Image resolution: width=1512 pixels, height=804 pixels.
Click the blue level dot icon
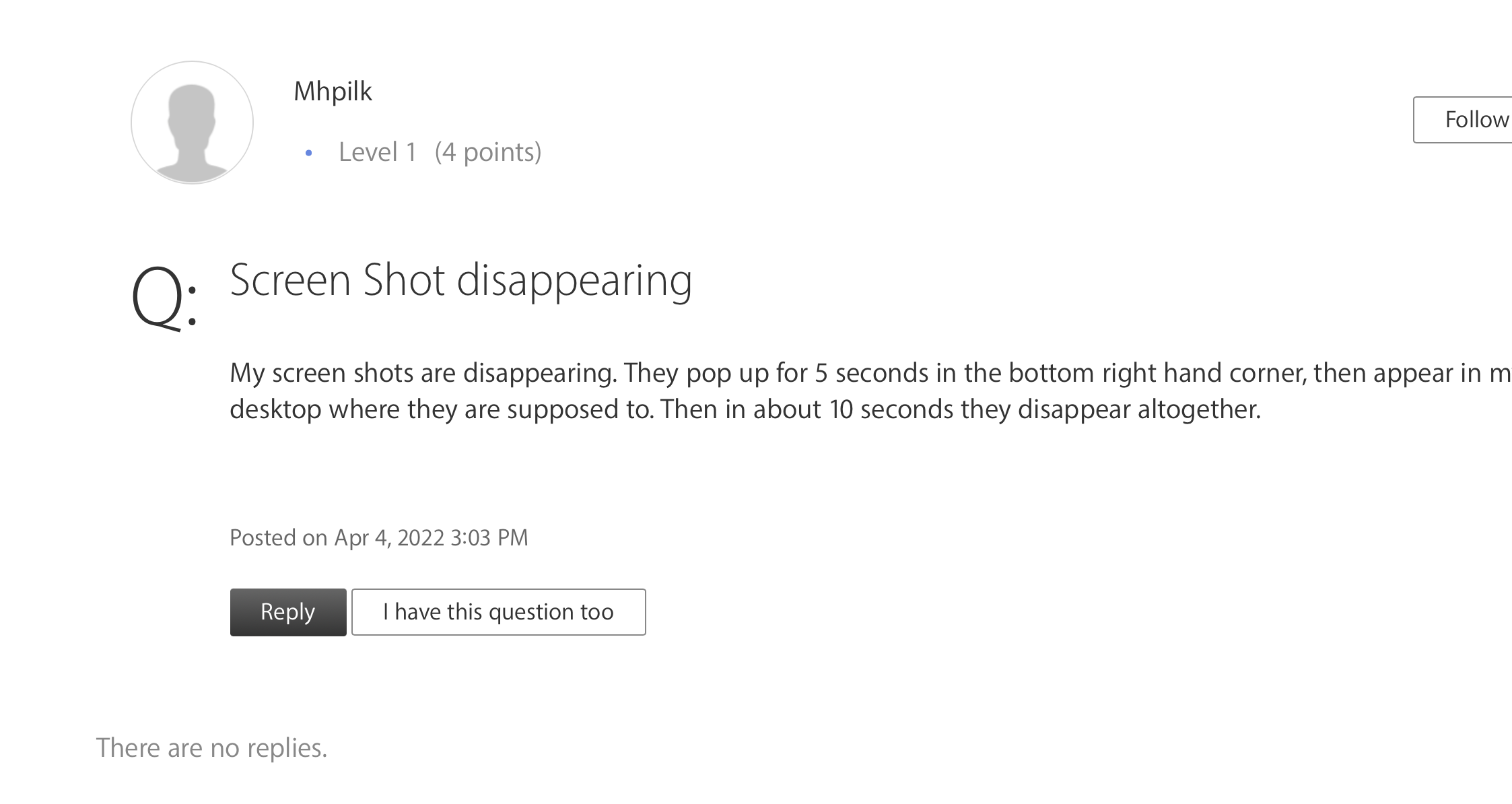tap(309, 154)
